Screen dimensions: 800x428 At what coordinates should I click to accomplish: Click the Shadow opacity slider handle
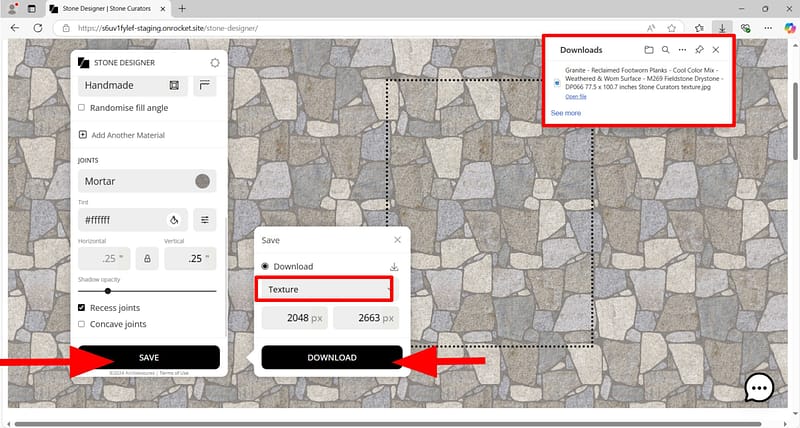point(107,290)
